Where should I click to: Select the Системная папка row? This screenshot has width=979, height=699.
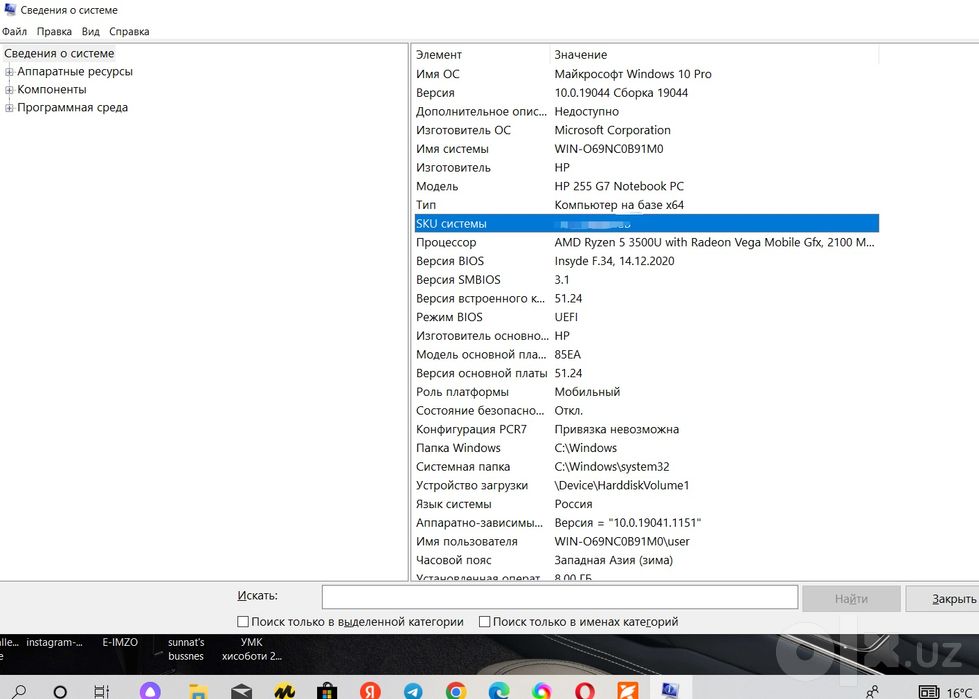(646, 467)
